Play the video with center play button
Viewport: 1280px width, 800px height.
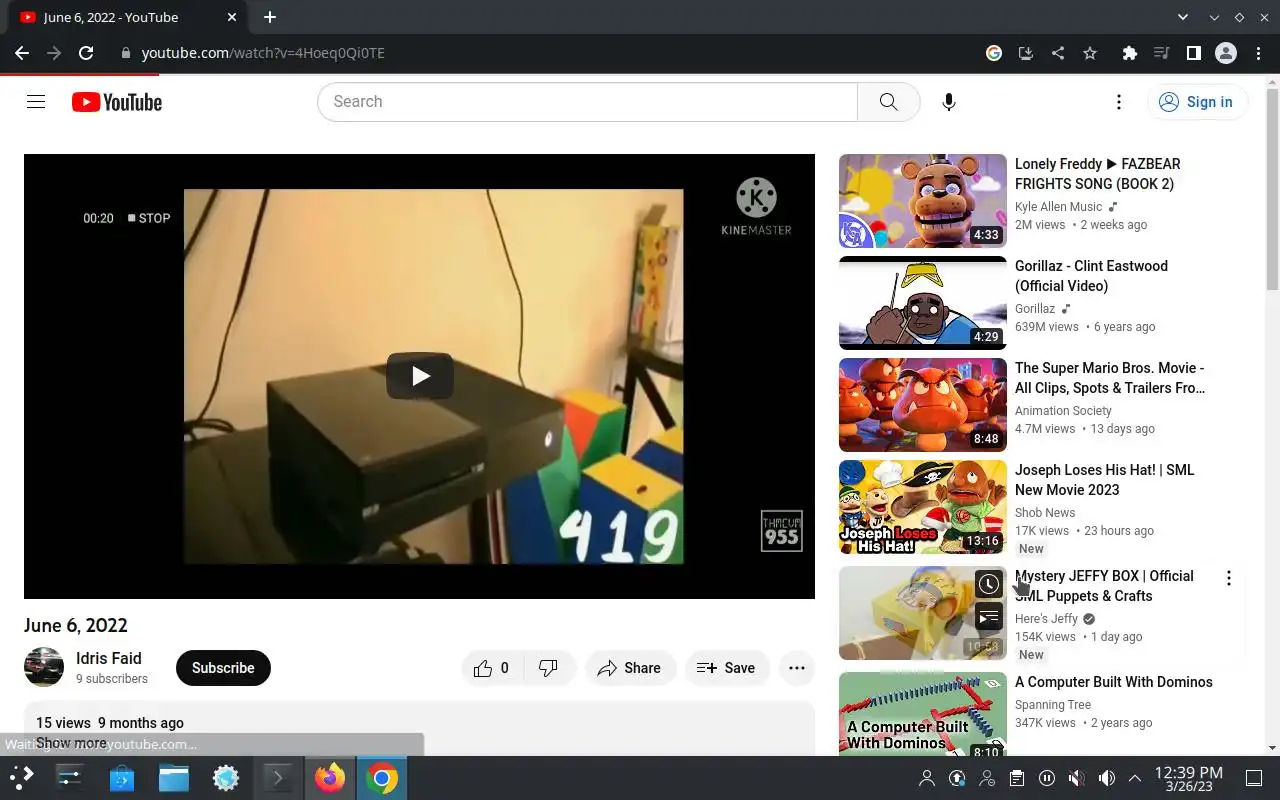[420, 376]
